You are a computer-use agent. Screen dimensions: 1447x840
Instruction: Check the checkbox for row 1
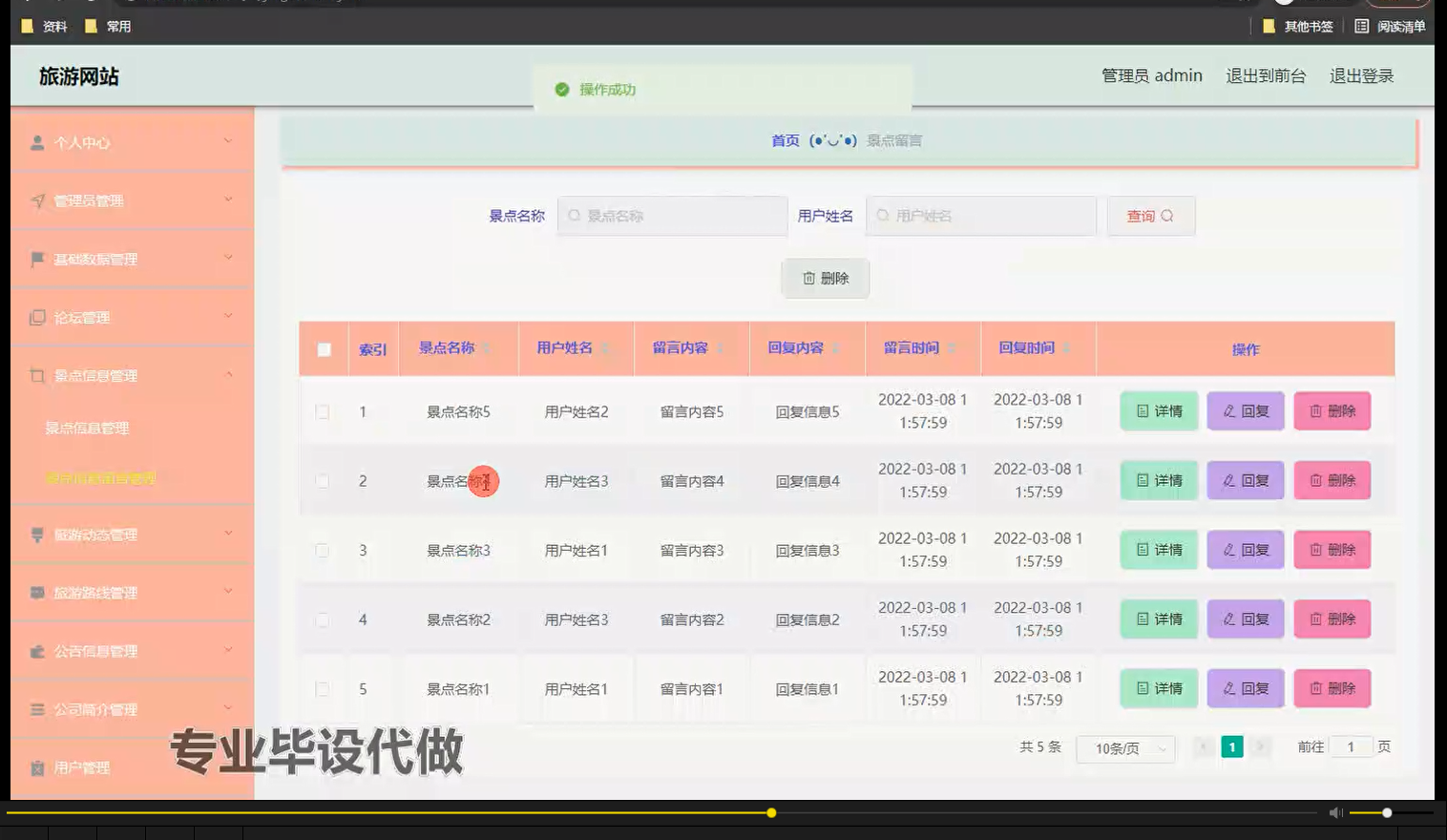322,411
